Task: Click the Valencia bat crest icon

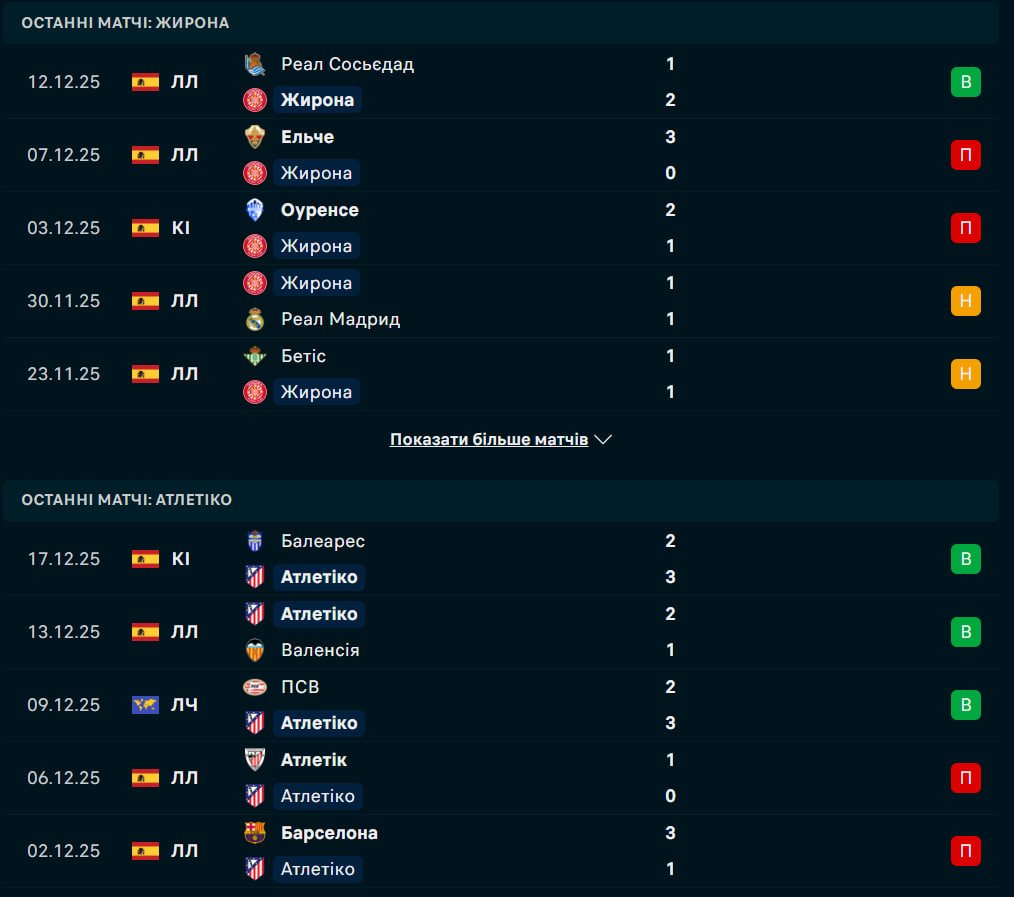Action: coord(255,650)
